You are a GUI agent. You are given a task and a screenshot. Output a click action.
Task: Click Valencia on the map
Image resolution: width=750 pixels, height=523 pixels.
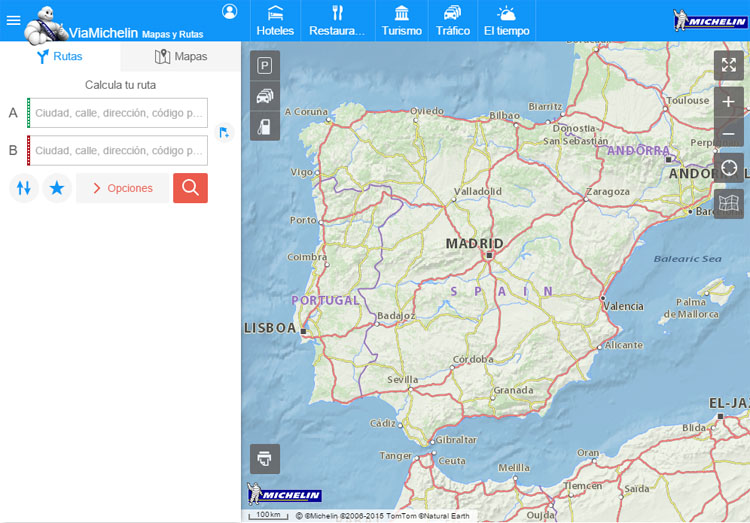(623, 306)
